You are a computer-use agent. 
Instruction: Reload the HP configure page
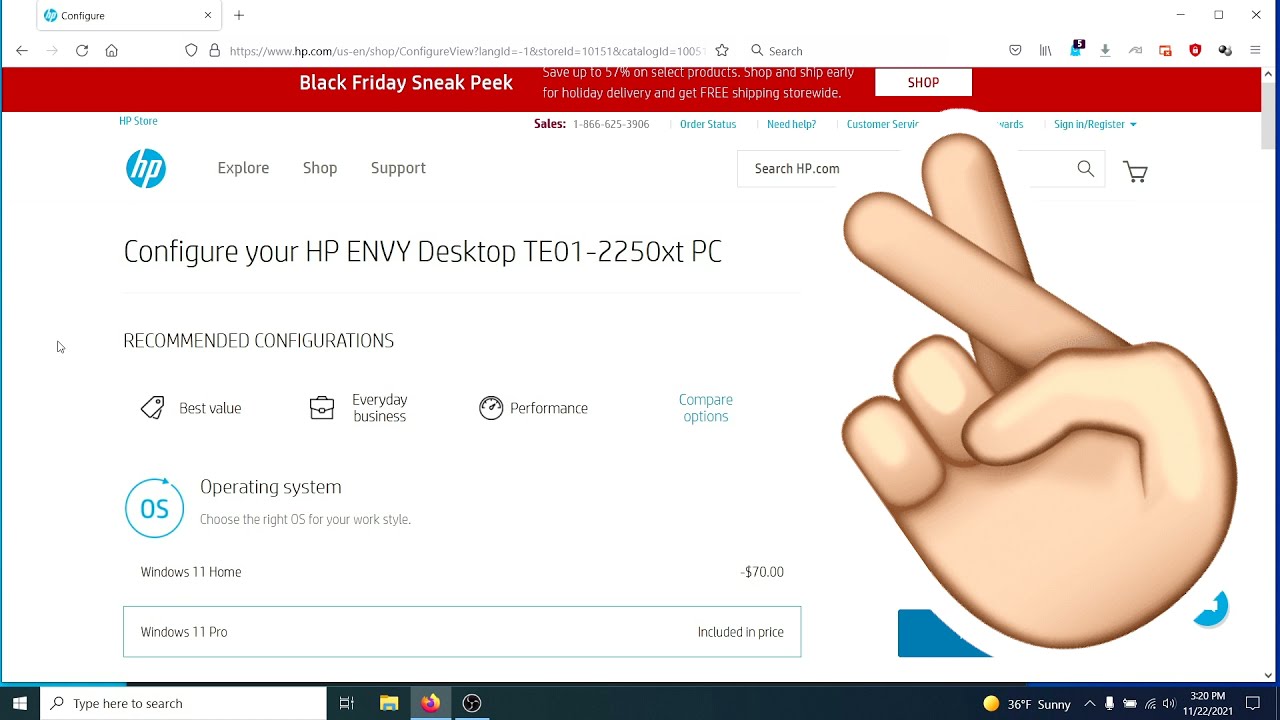82,50
